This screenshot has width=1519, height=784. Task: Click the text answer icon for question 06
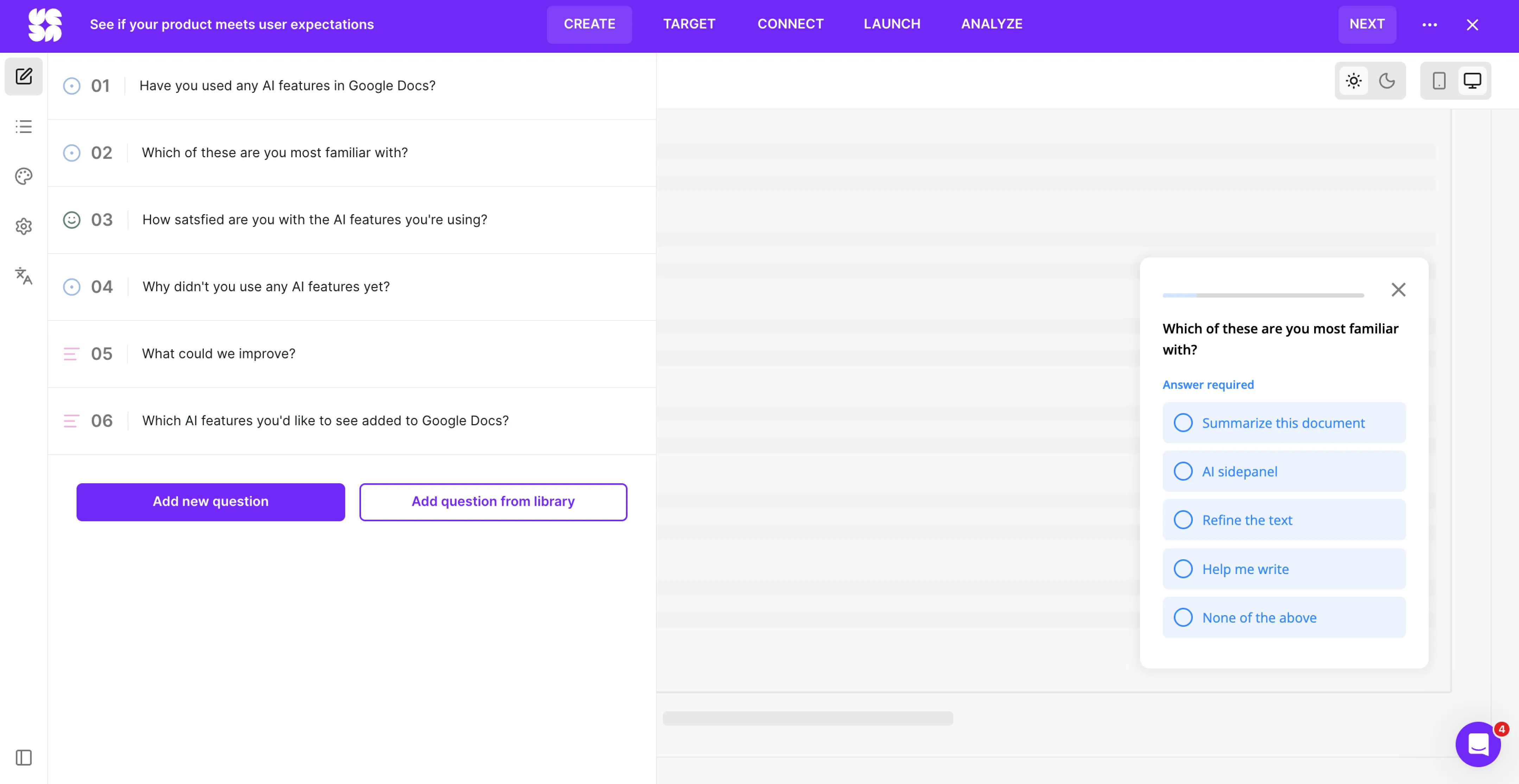tap(71, 421)
